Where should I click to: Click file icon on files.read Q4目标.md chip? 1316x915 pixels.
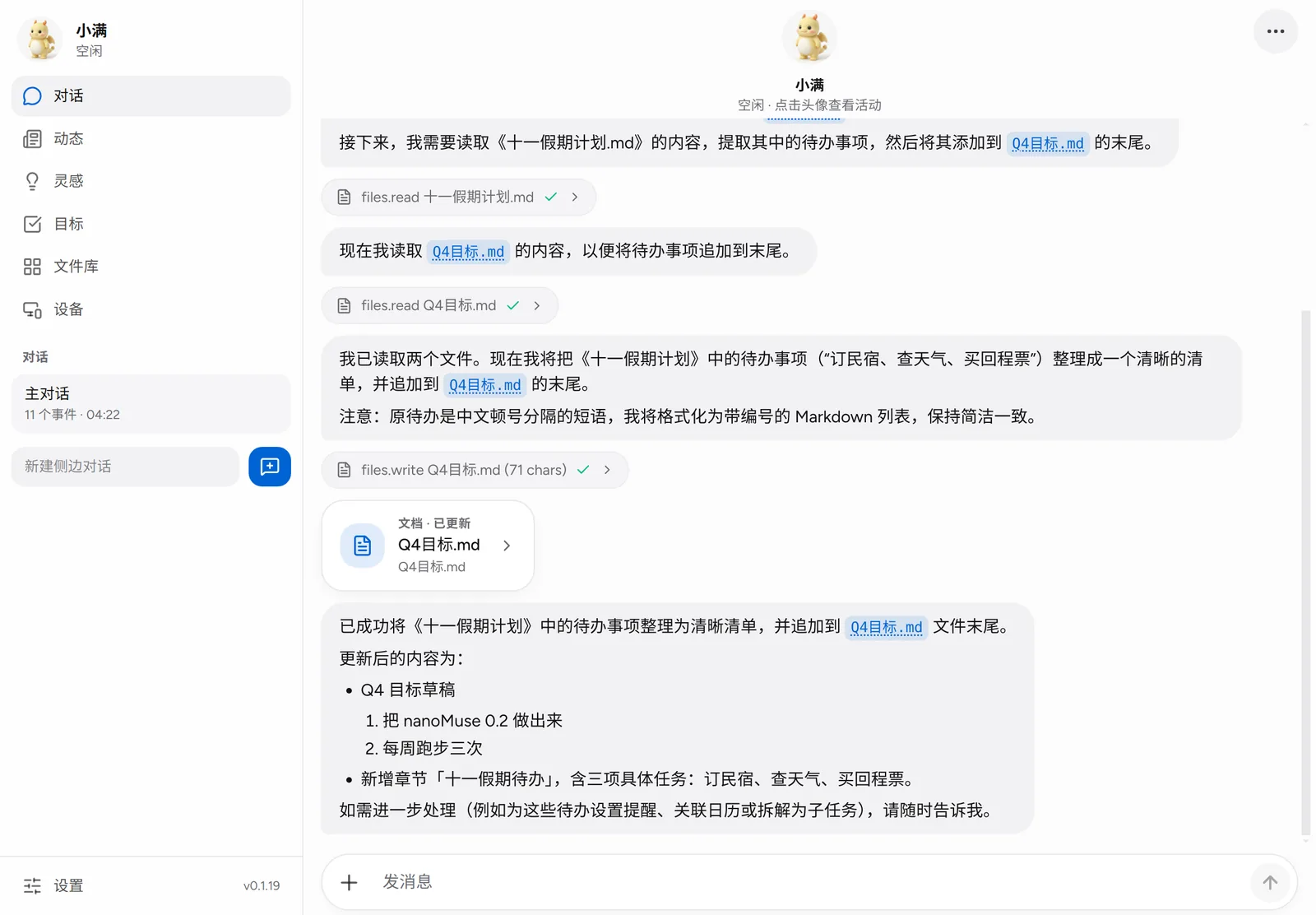pyautogui.click(x=345, y=305)
